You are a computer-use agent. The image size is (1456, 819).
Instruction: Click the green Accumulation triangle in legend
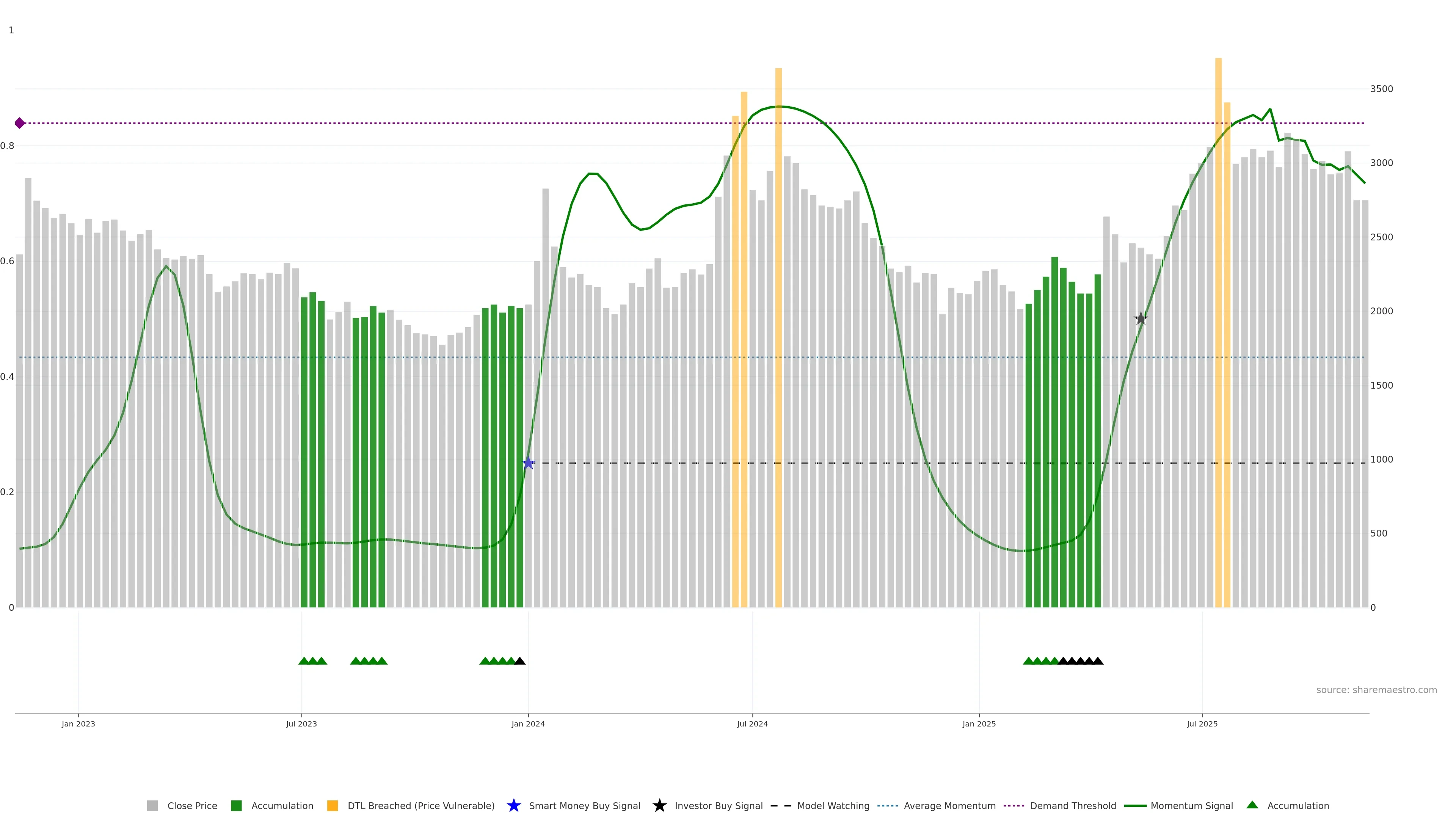pyautogui.click(x=1252, y=805)
